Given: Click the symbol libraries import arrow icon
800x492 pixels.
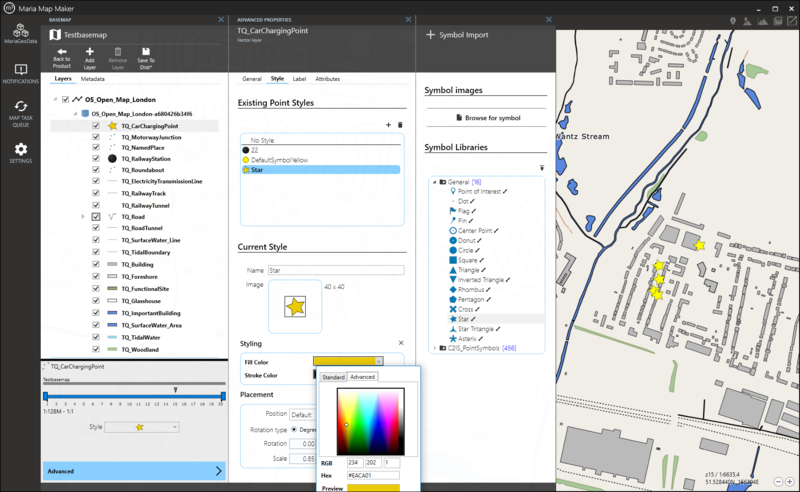Looking at the screenshot, I should 542,168.
